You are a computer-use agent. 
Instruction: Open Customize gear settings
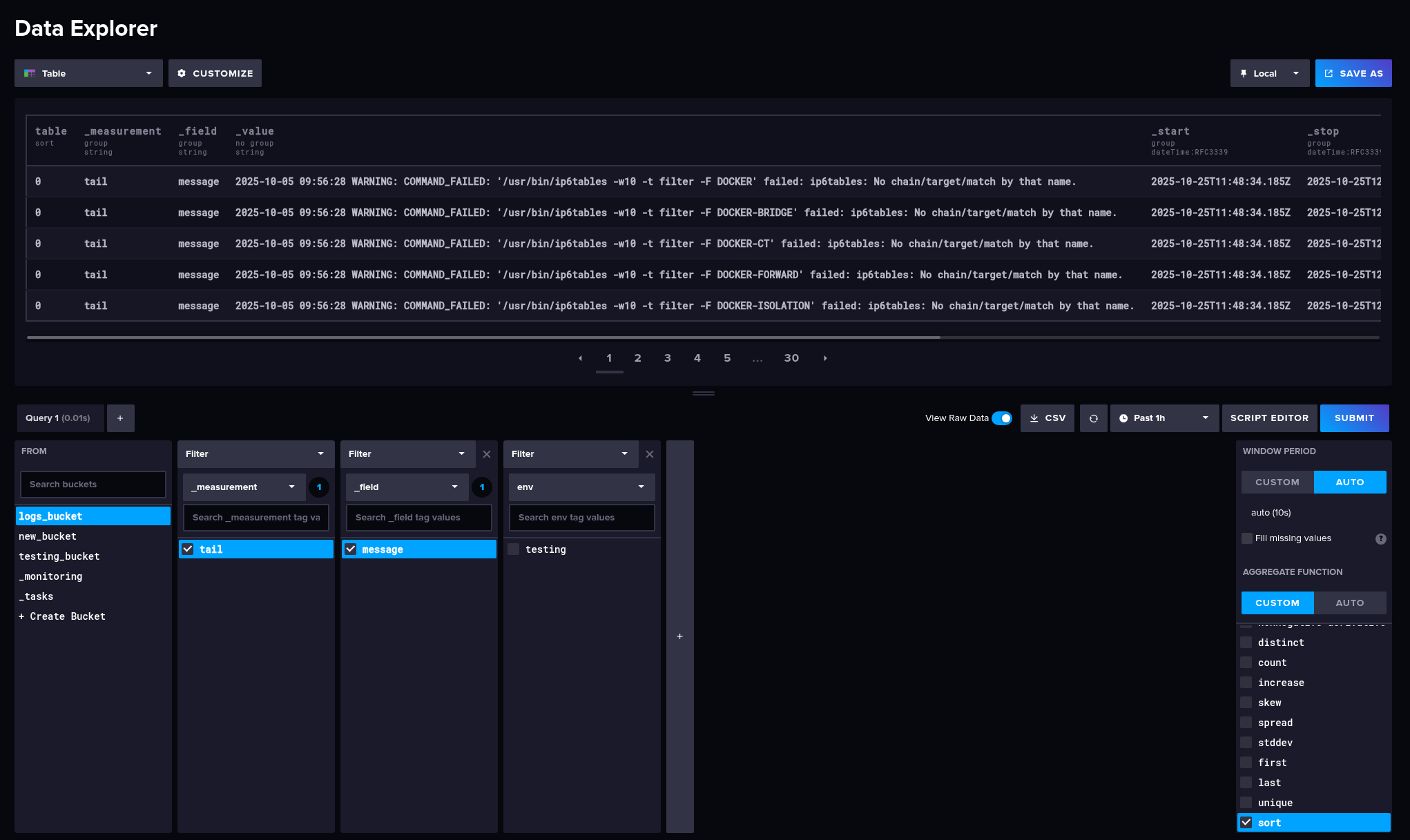[215, 73]
